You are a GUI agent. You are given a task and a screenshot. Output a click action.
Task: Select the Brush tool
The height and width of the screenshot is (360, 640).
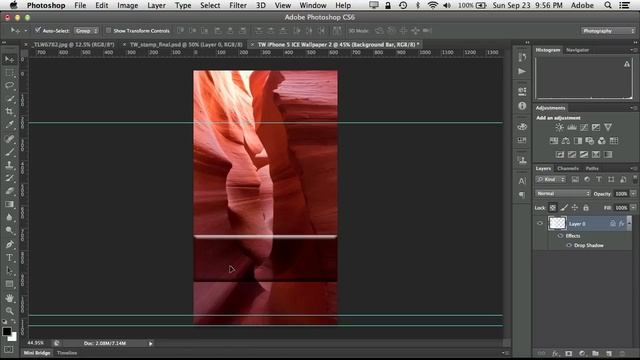[9, 152]
